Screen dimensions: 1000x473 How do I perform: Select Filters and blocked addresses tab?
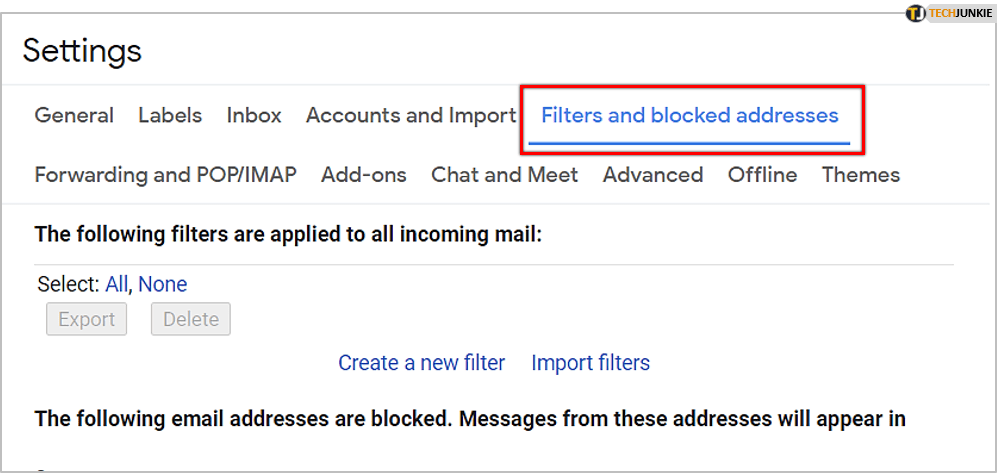pyautogui.click(x=689, y=116)
